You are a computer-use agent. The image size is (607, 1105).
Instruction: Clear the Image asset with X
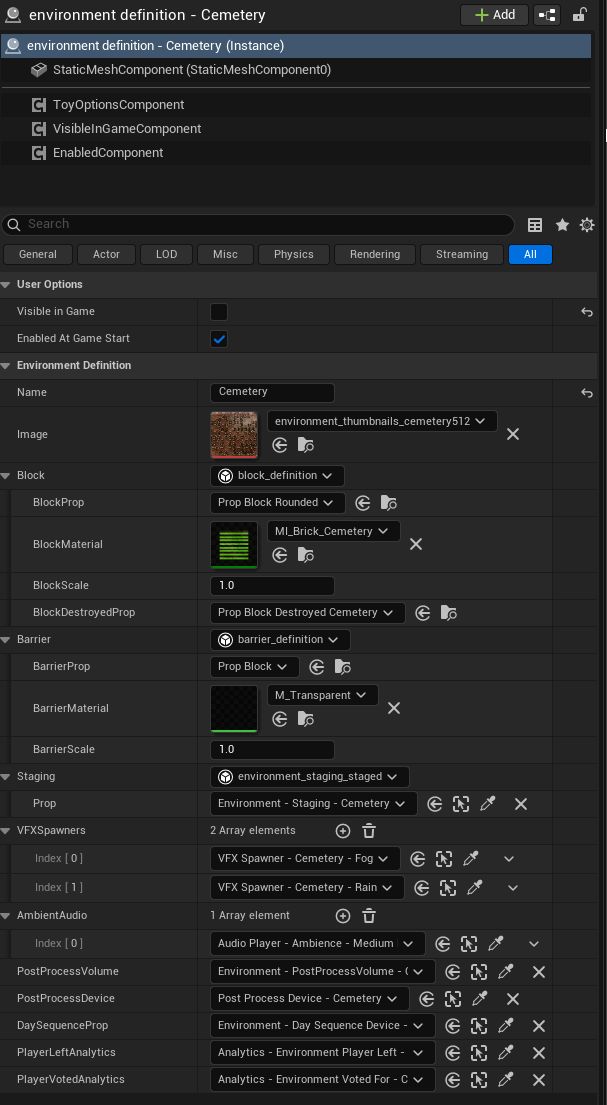513,434
